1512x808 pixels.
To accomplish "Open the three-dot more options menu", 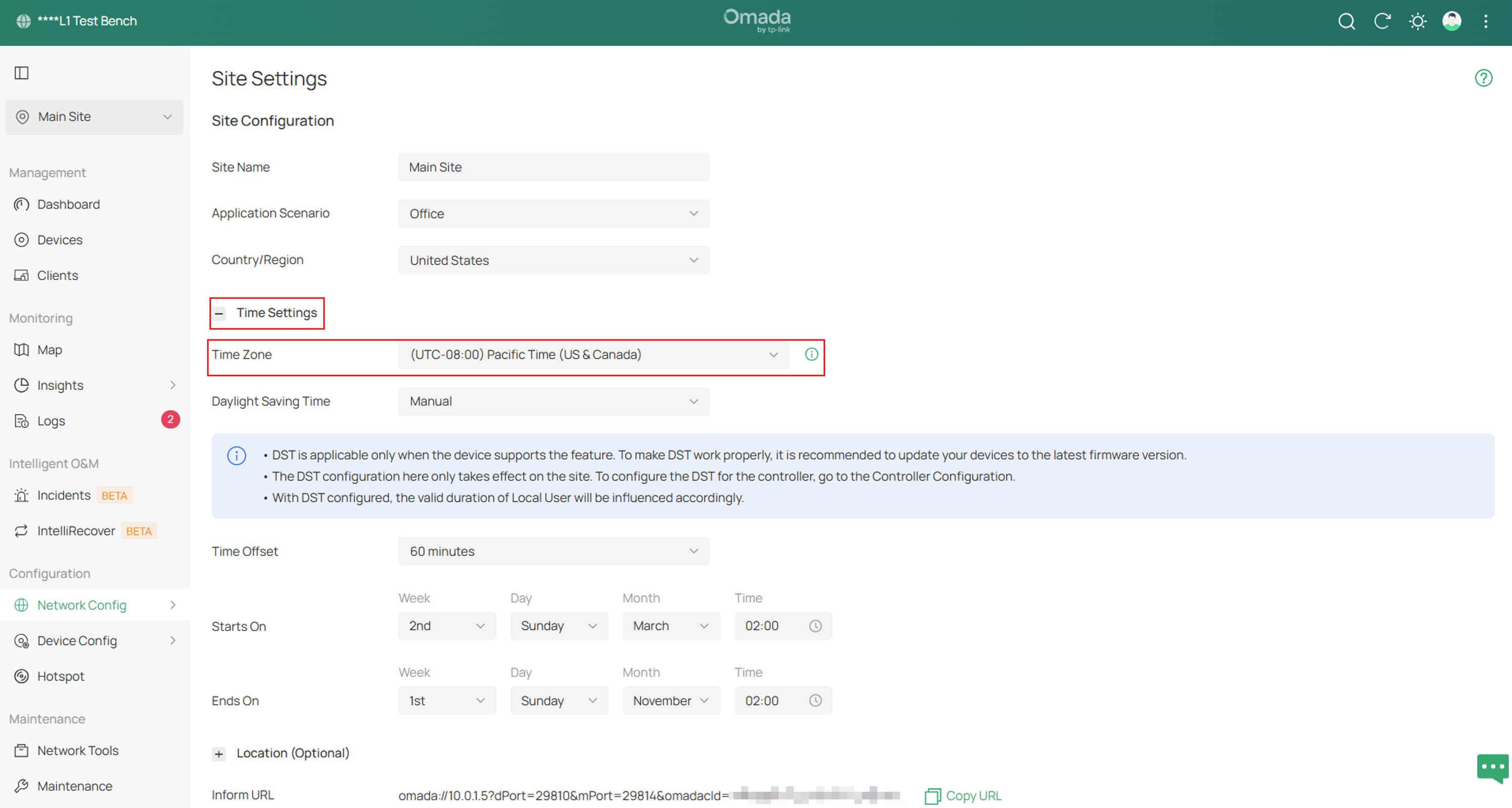I will pos(1486,22).
